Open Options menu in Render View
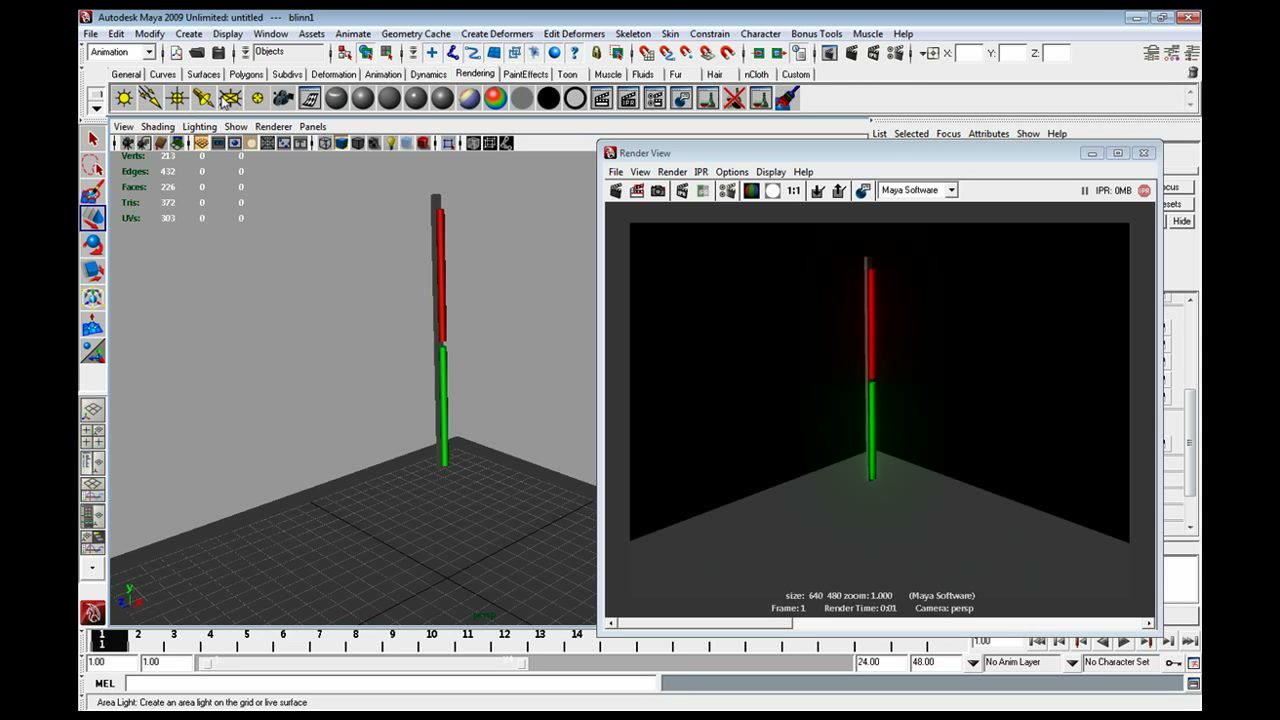This screenshot has width=1280, height=720. click(732, 172)
